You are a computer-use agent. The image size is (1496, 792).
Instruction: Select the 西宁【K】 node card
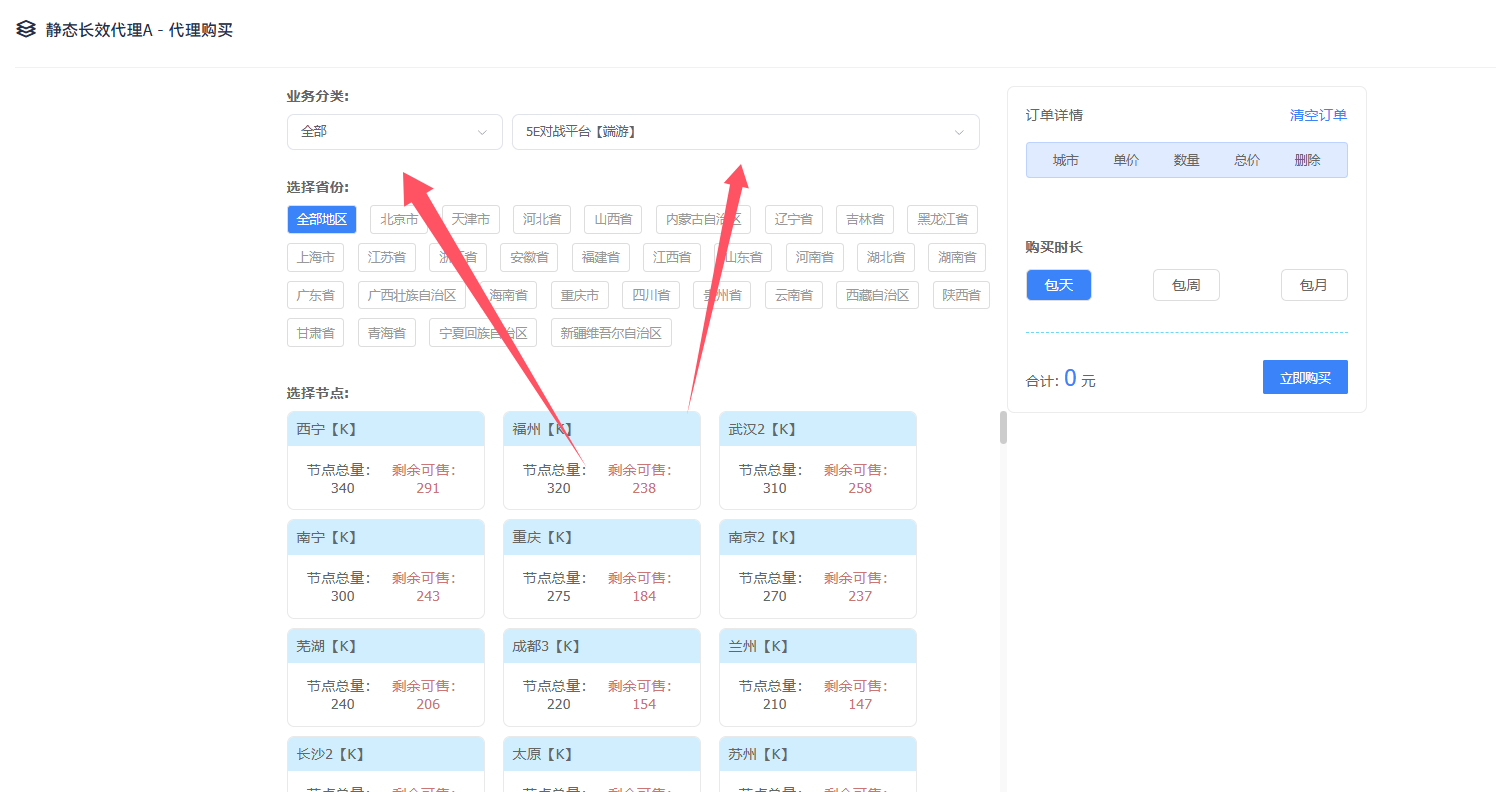(385, 460)
